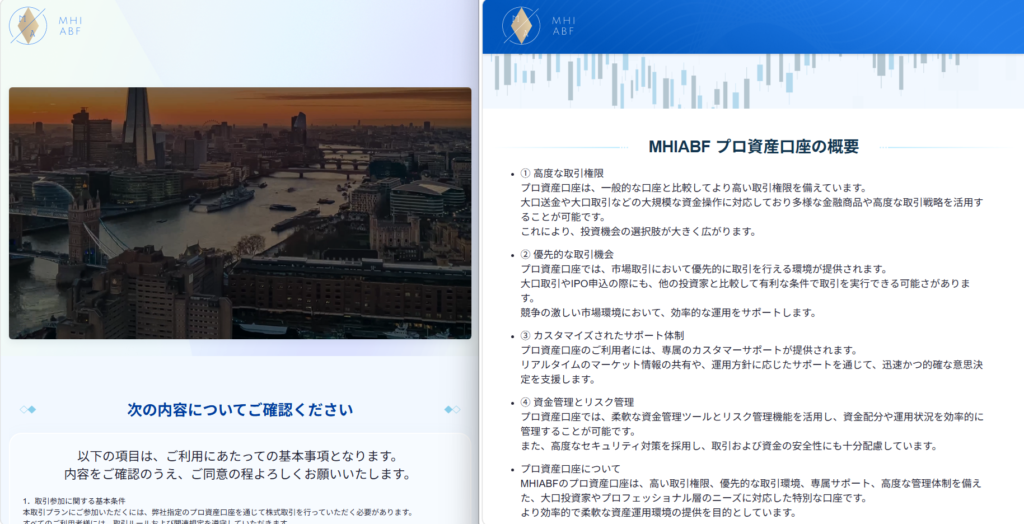Click the candlestick chart banner under blue header
Image resolution: width=1024 pixels, height=524 pixels.
coord(752,80)
